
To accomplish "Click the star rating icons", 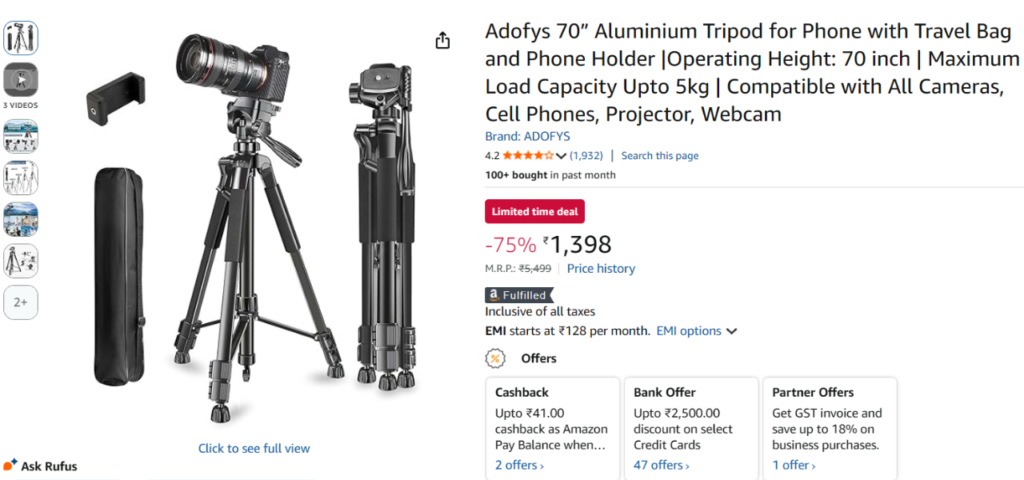I will point(527,156).
